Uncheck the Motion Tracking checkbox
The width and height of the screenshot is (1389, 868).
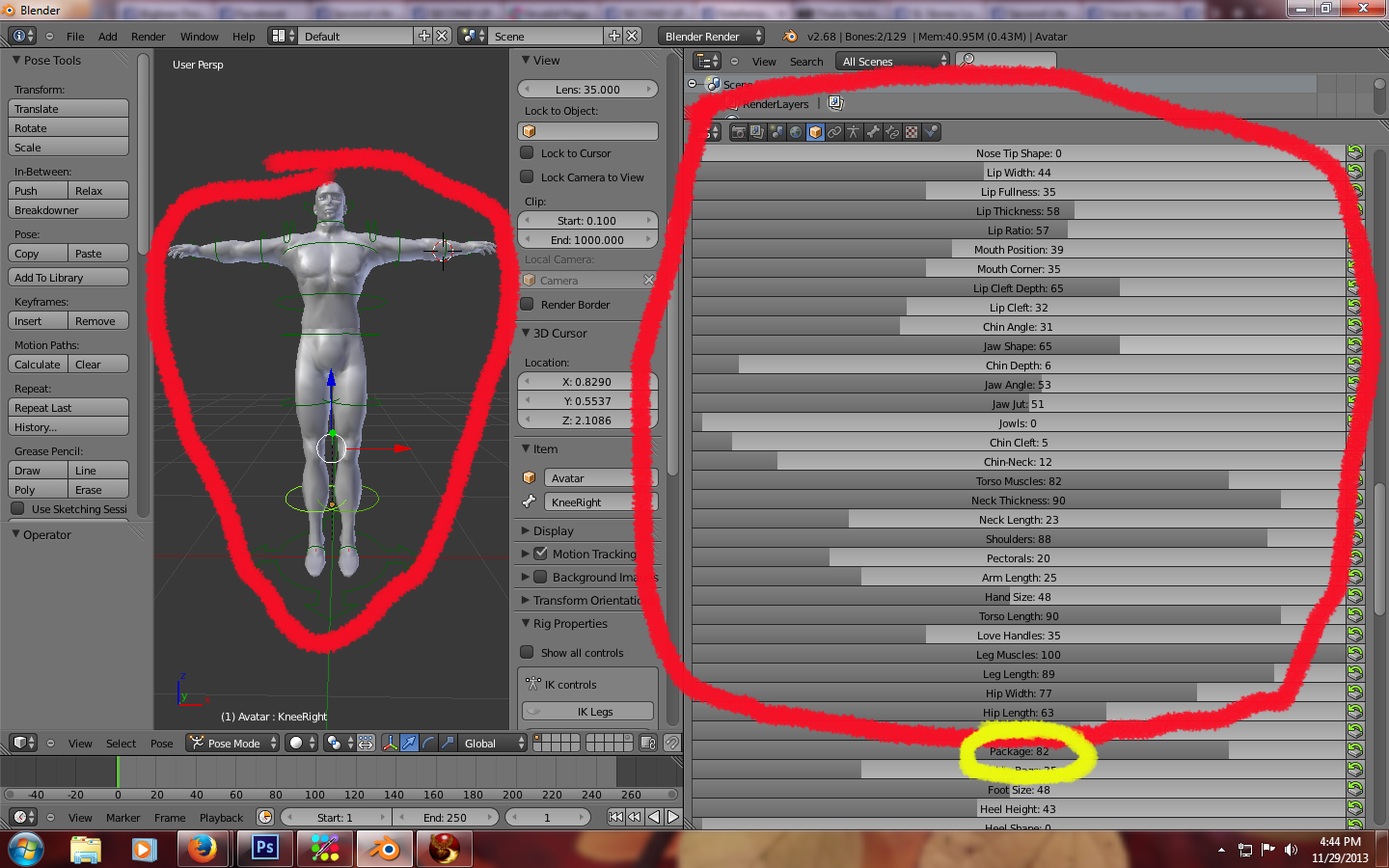coord(541,554)
